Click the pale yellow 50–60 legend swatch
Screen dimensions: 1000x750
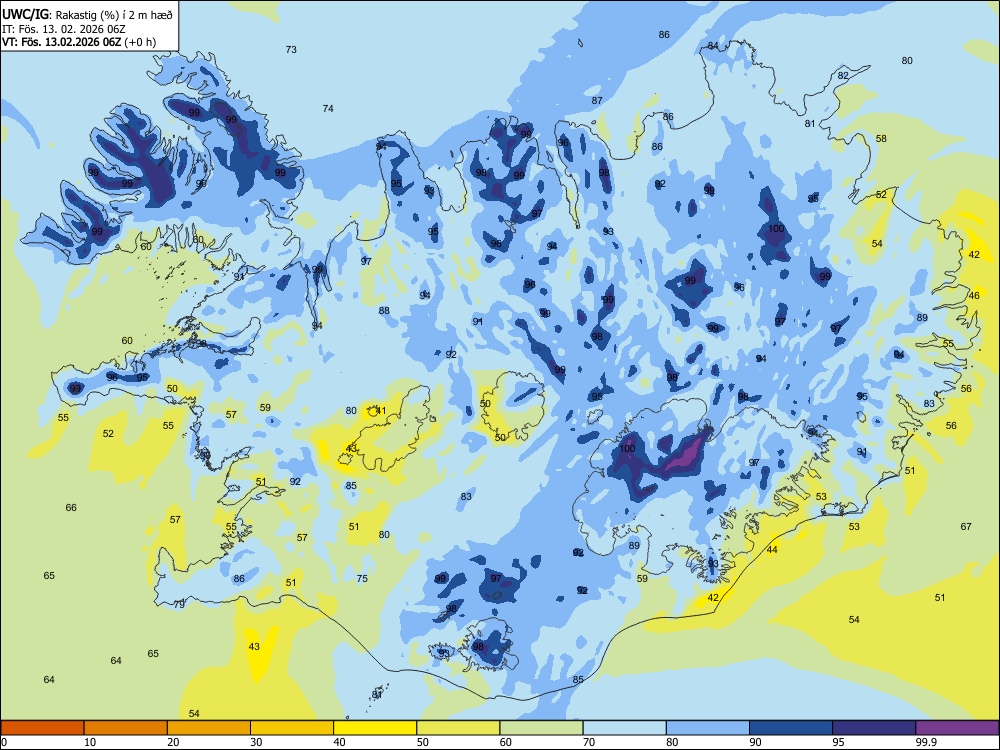click(458, 728)
